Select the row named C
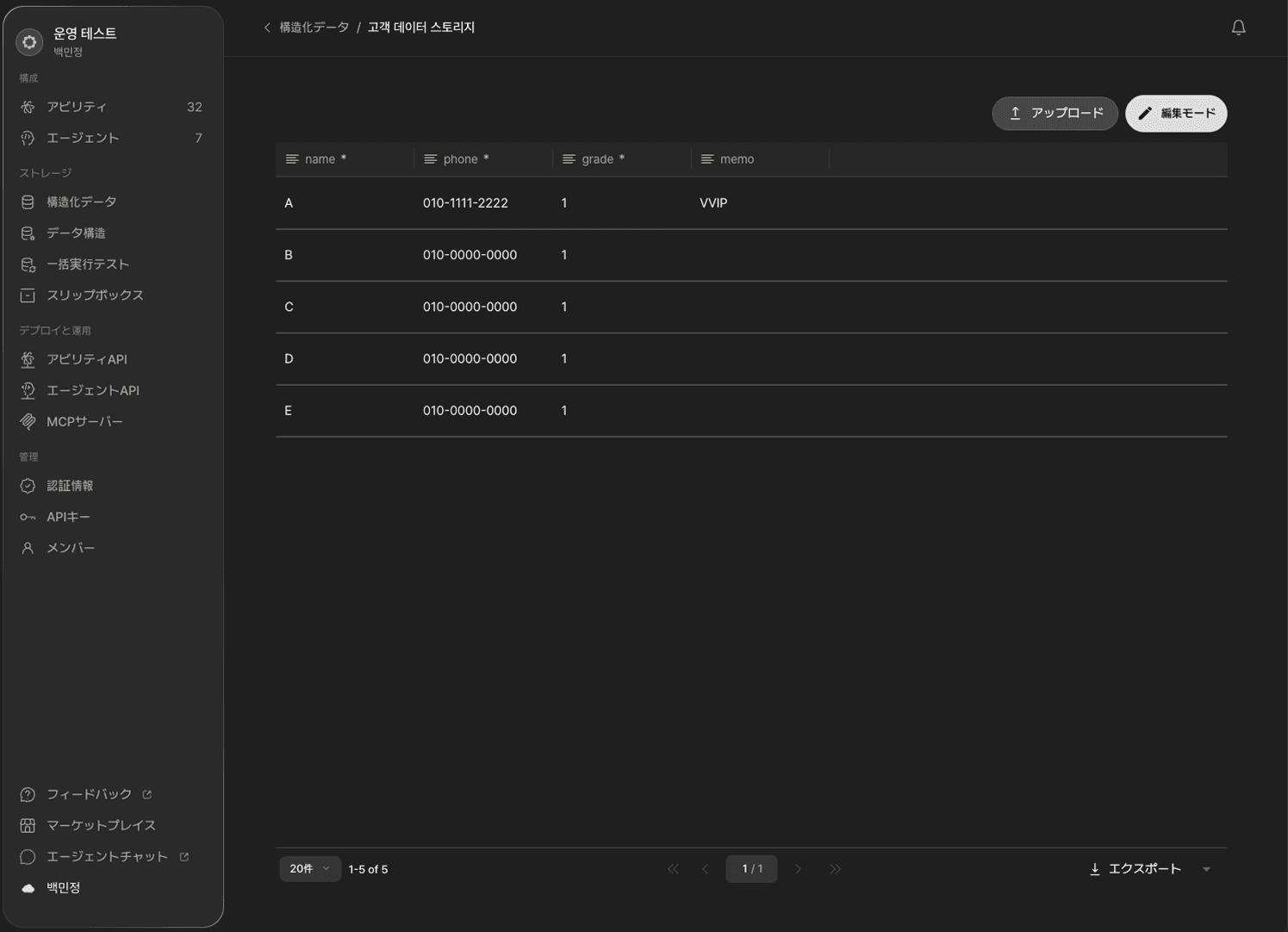Image resolution: width=1288 pixels, height=932 pixels. (x=751, y=307)
